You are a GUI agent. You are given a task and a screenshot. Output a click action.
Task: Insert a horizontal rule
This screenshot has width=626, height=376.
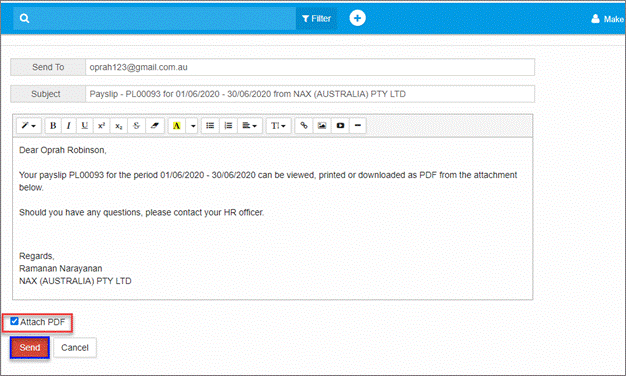coord(358,126)
